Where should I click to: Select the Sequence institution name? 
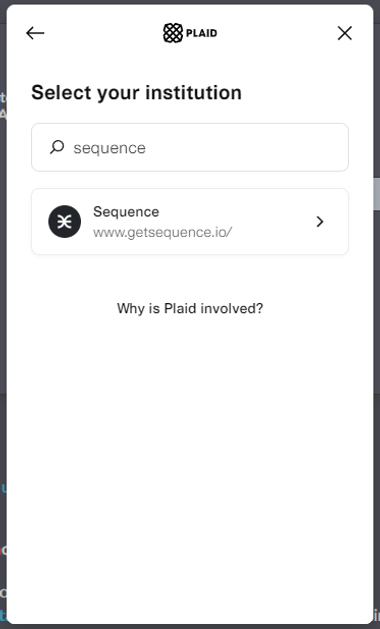(x=126, y=211)
